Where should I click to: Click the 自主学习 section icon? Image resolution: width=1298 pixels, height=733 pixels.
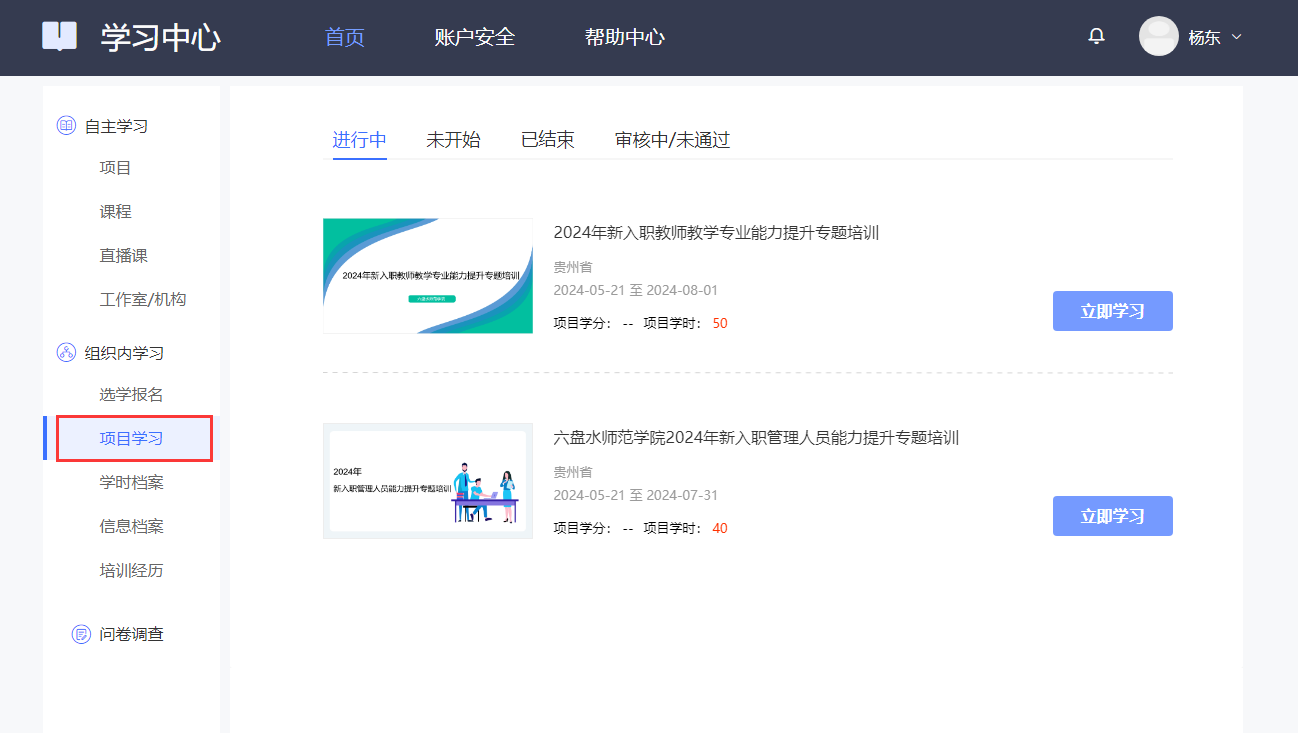66,126
